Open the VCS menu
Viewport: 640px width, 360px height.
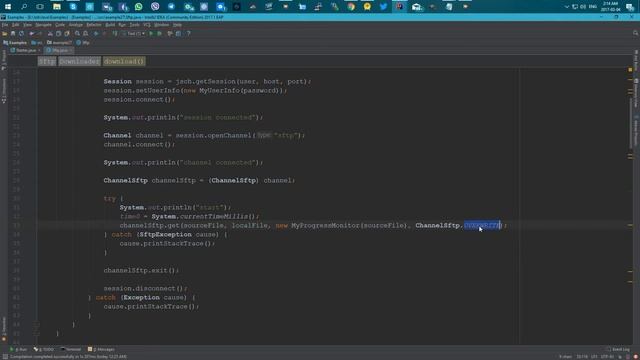(147, 25)
